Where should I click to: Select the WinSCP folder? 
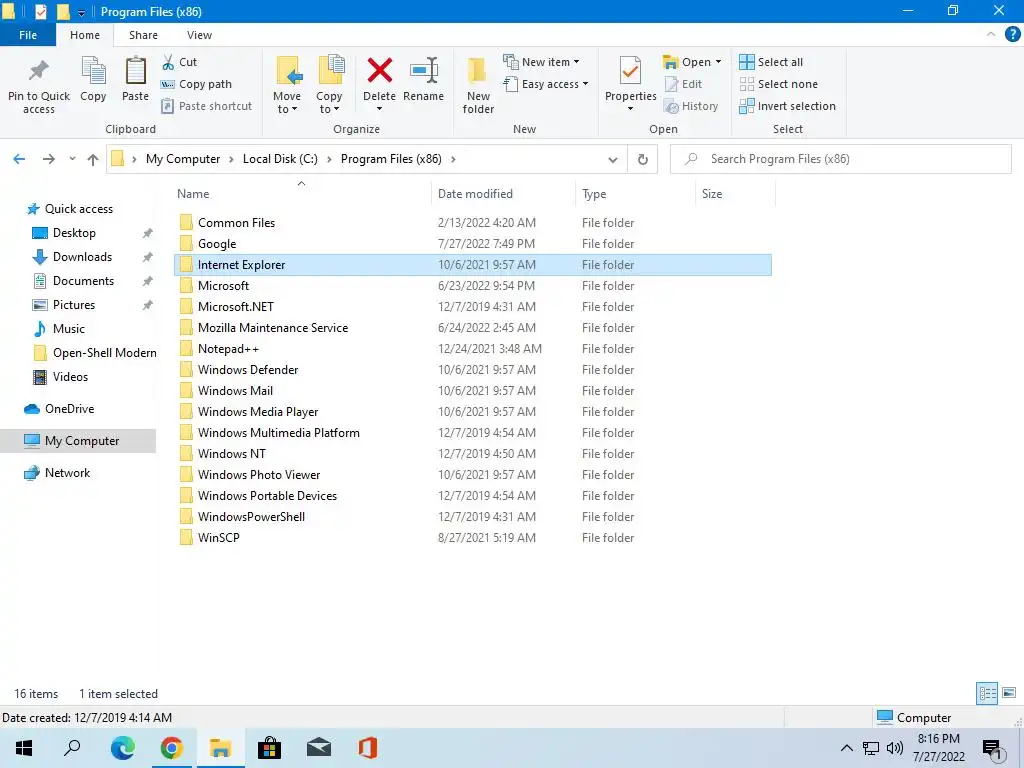coord(473,537)
